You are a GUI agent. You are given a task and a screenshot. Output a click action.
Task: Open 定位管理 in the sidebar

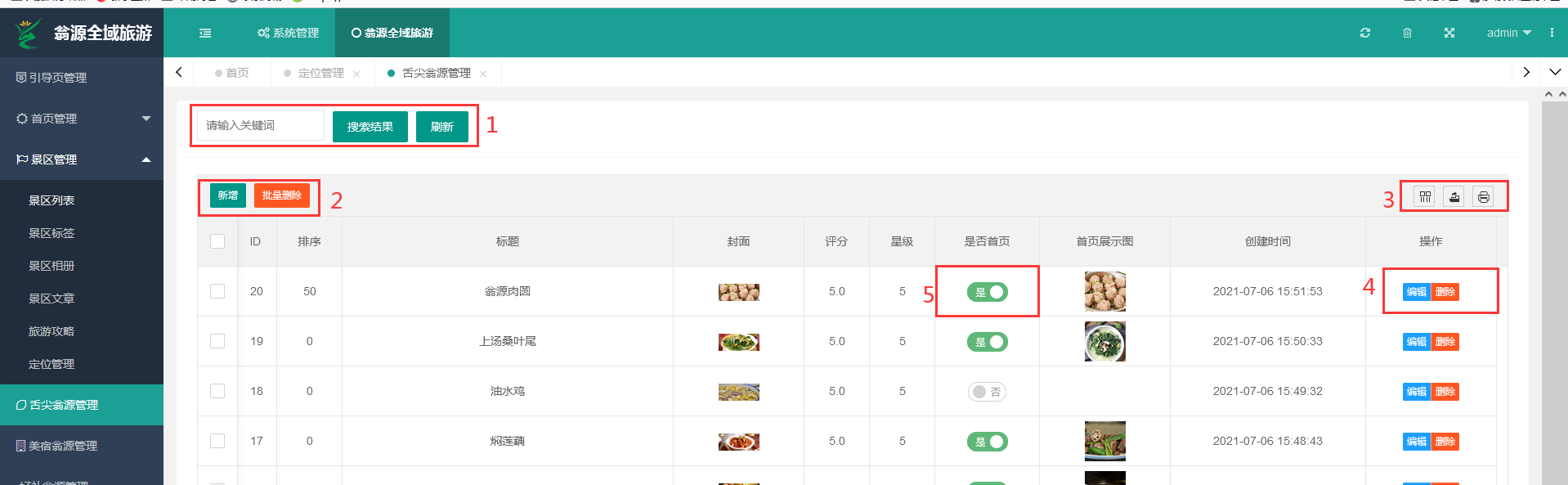[82, 364]
